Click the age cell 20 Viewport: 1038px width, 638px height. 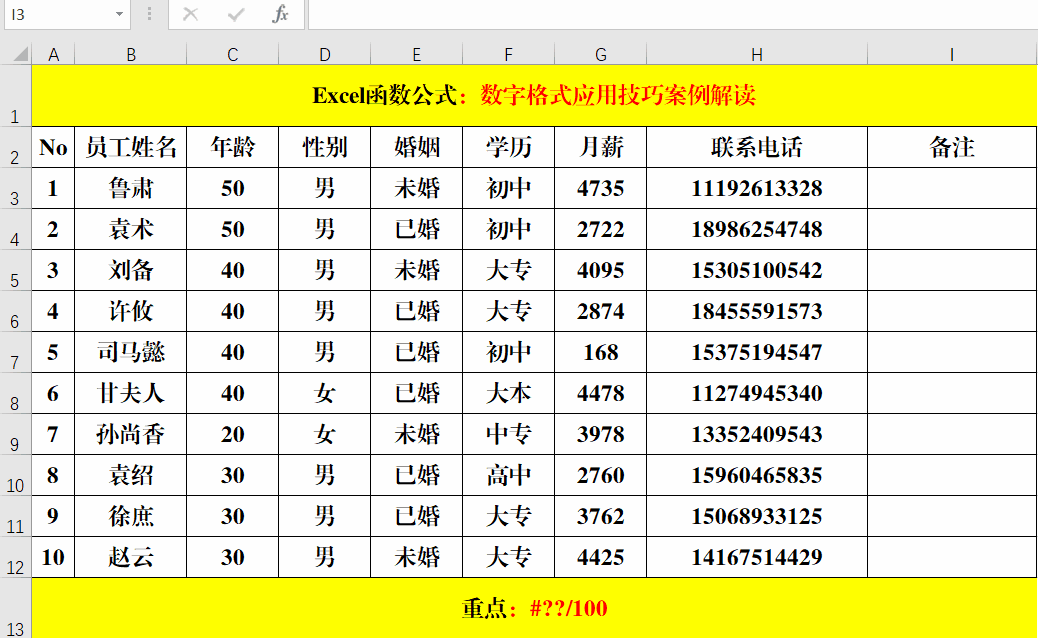click(232, 435)
